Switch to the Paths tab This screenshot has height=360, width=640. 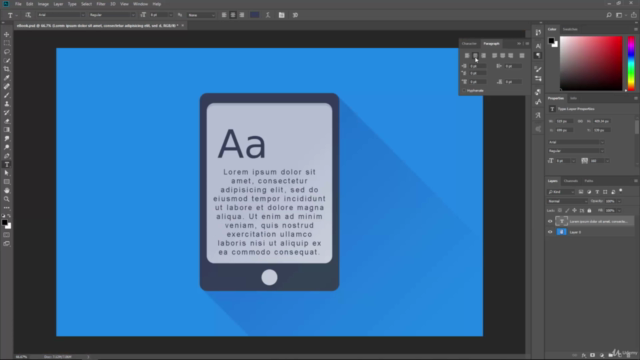tap(589, 181)
